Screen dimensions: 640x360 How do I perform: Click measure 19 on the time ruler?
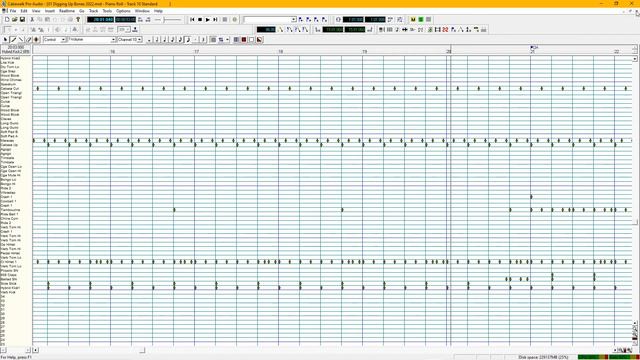(x=364, y=51)
